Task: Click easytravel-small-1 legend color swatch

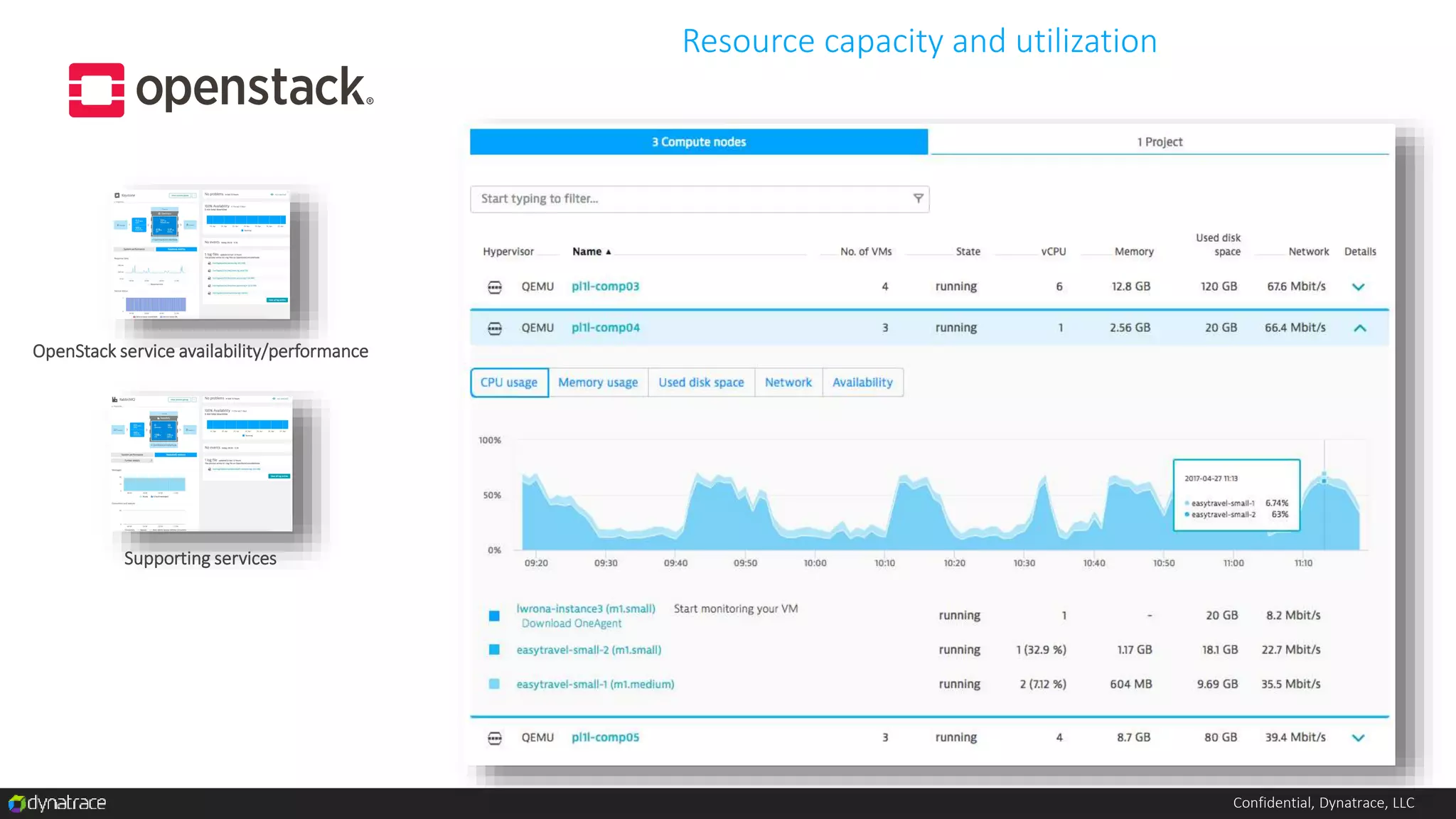Action: click(494, 684)
